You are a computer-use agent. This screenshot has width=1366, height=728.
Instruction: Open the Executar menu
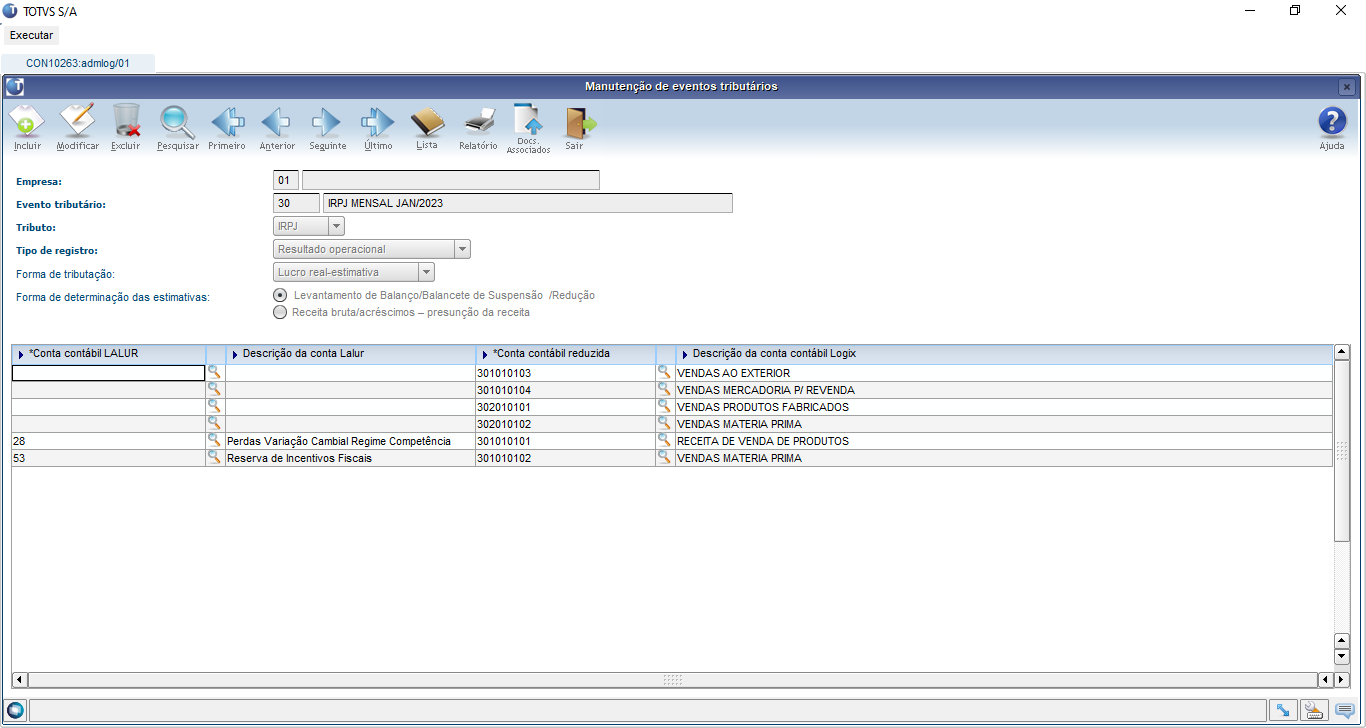(x=32, y=35)
